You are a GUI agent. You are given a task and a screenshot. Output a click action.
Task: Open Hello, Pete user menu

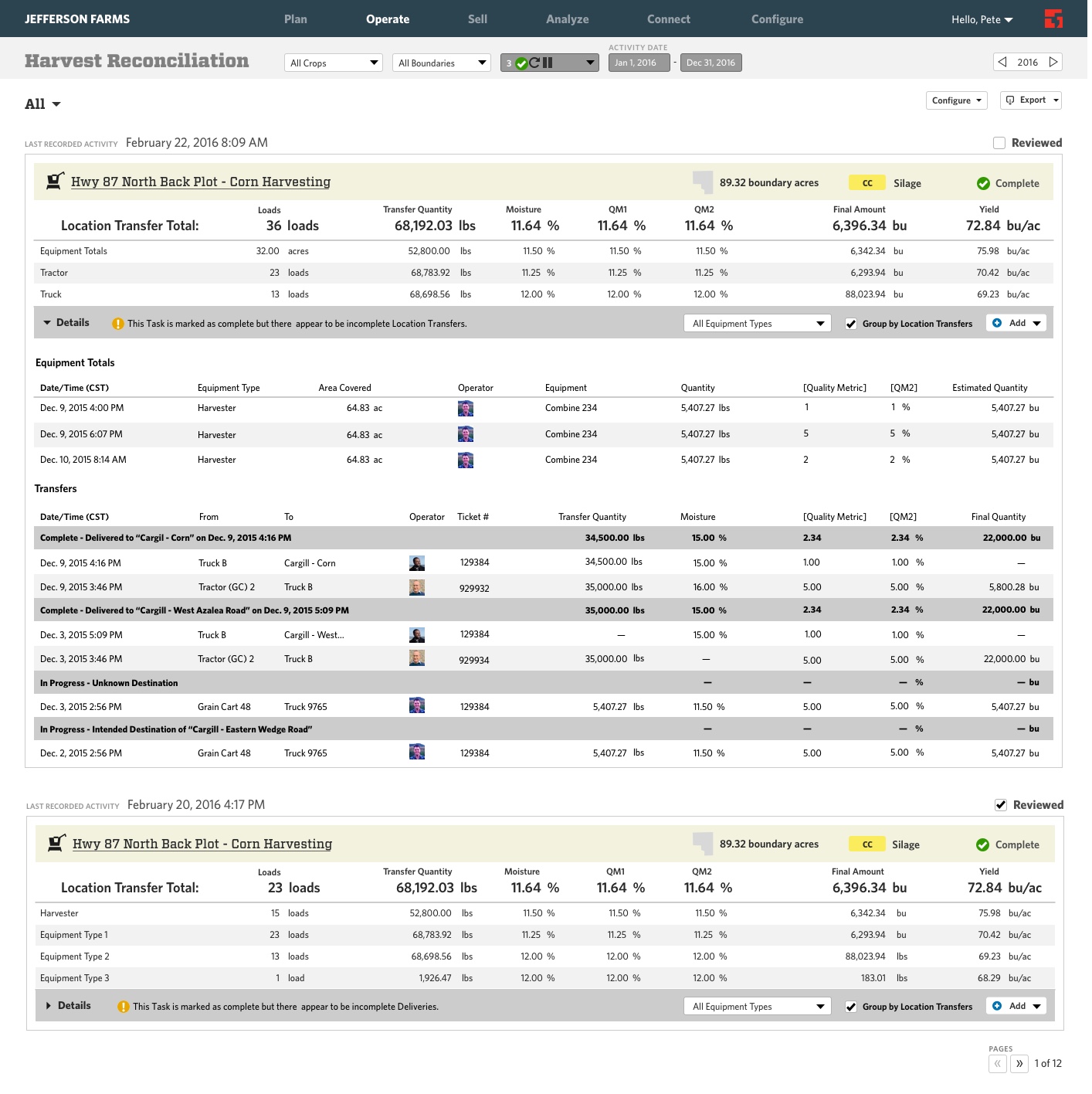click(982, 19)
